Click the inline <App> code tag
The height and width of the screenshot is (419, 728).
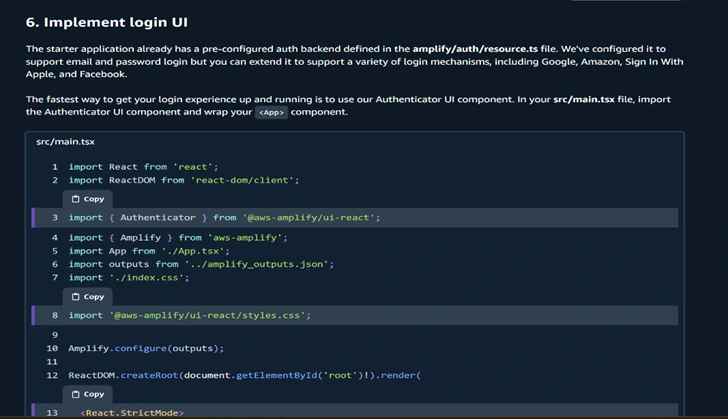pos(270,112)
